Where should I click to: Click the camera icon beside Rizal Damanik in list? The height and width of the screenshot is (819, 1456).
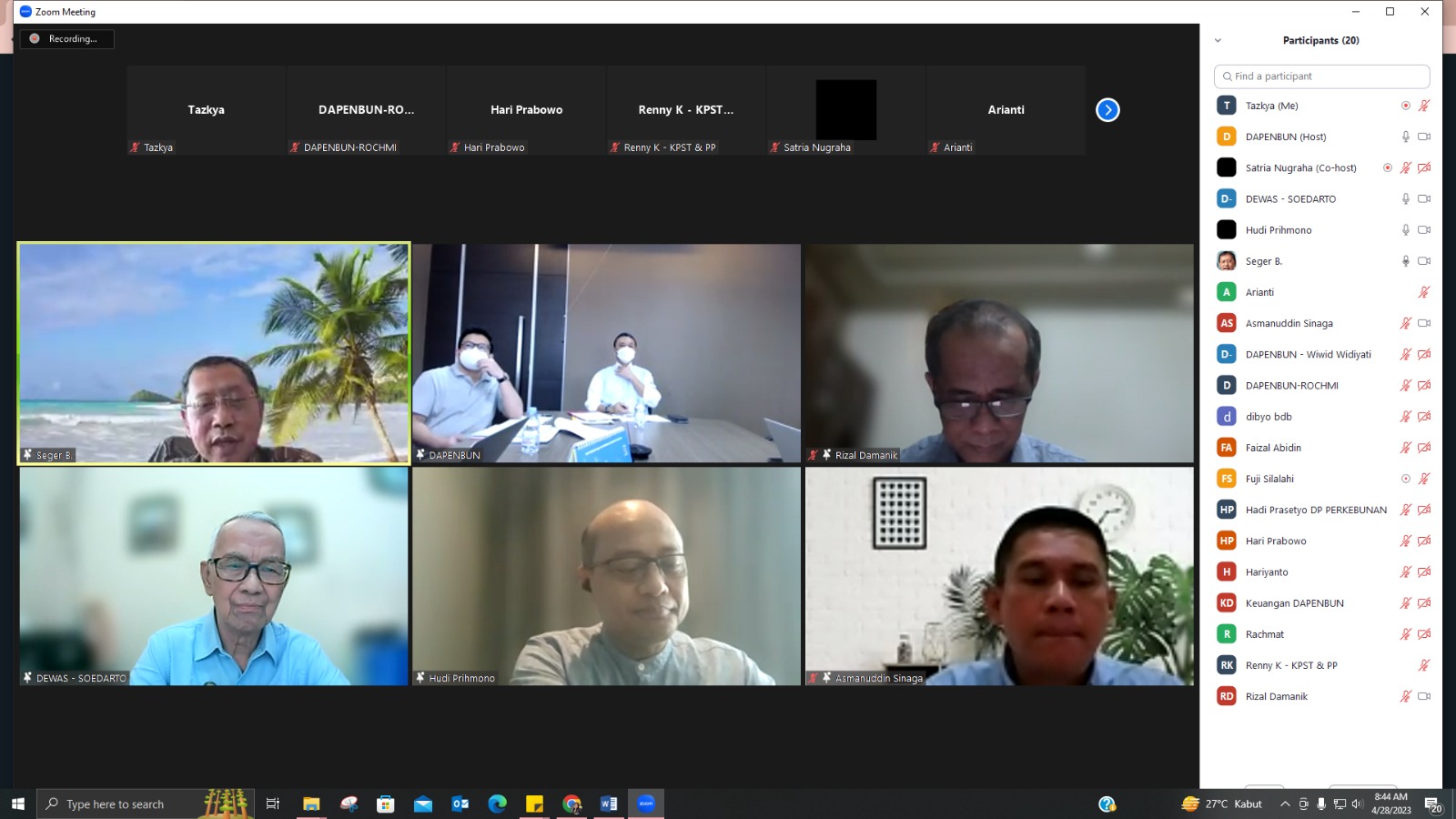tap(1424, 696)
